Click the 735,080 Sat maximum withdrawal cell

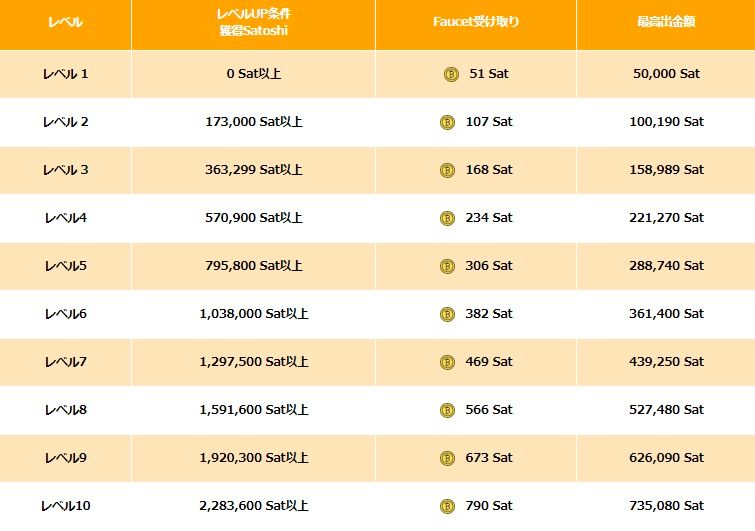click(665, 506)
